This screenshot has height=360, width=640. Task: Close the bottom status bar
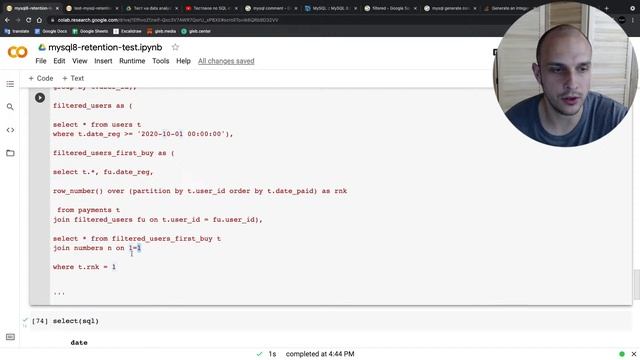[x=633, y=354]
